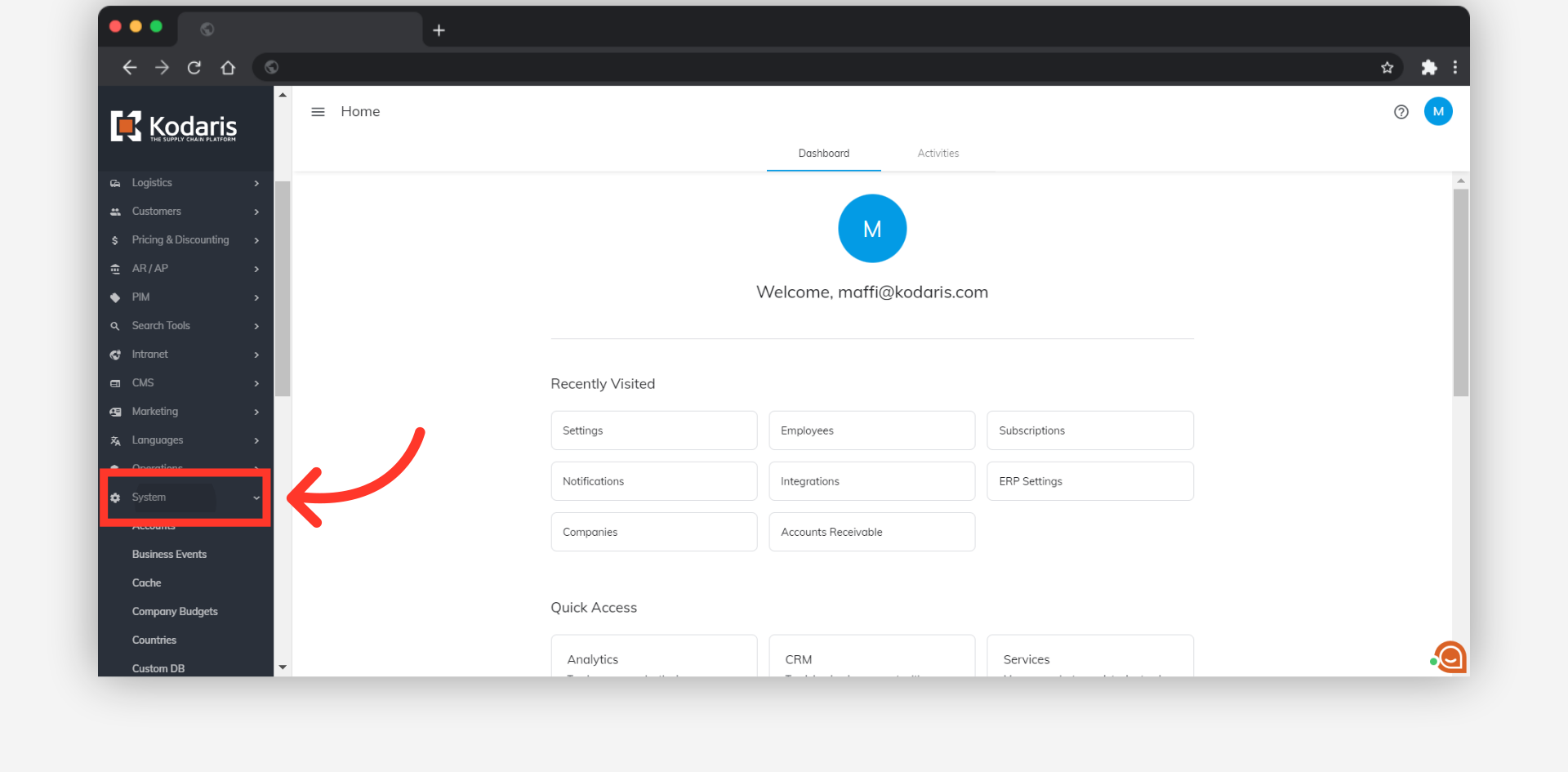The image size is (1568, 772).
Task: Open the Accounts Receivable card
Action: 872,532
